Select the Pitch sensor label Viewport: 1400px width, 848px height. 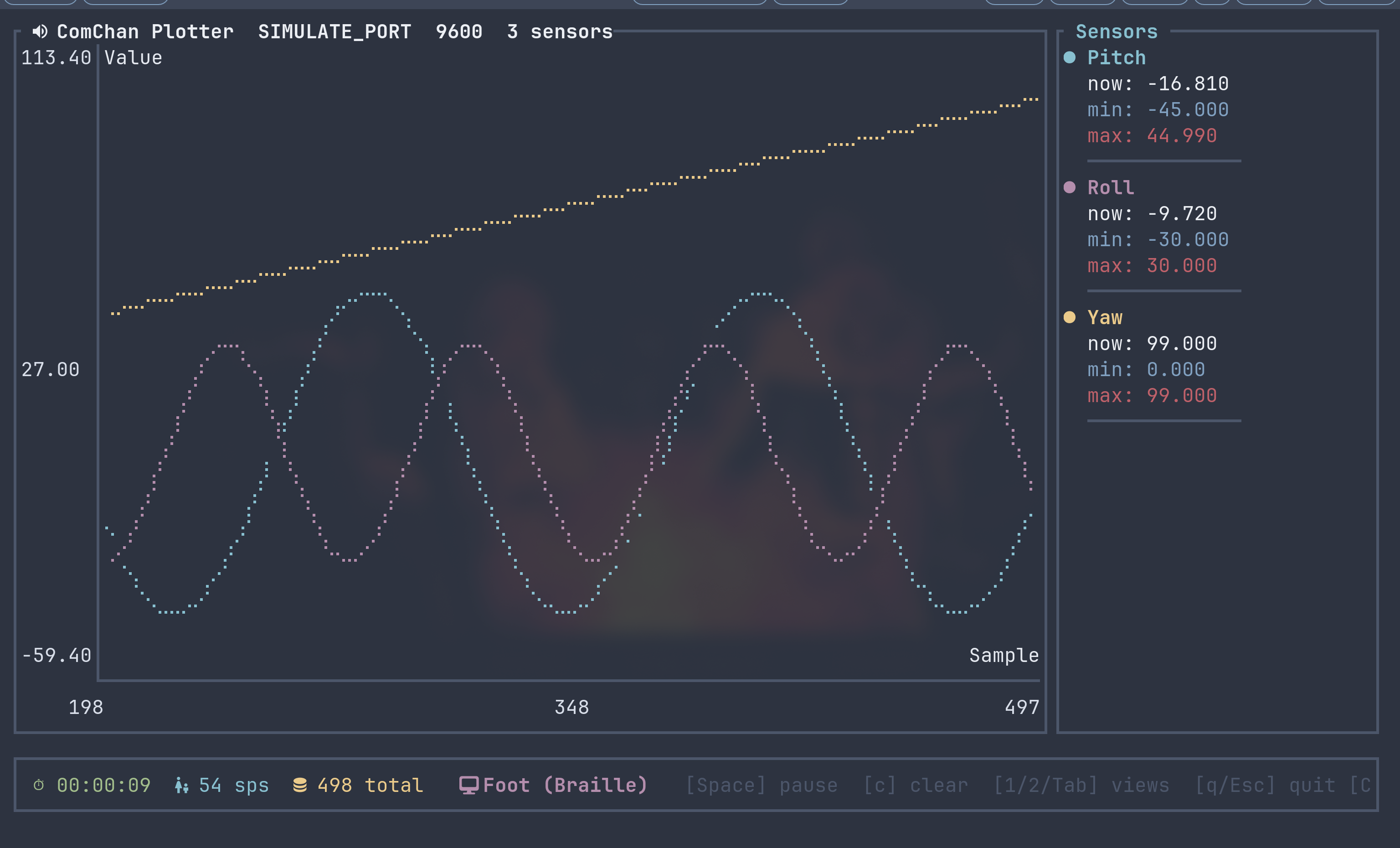[x=1117, y=57]
